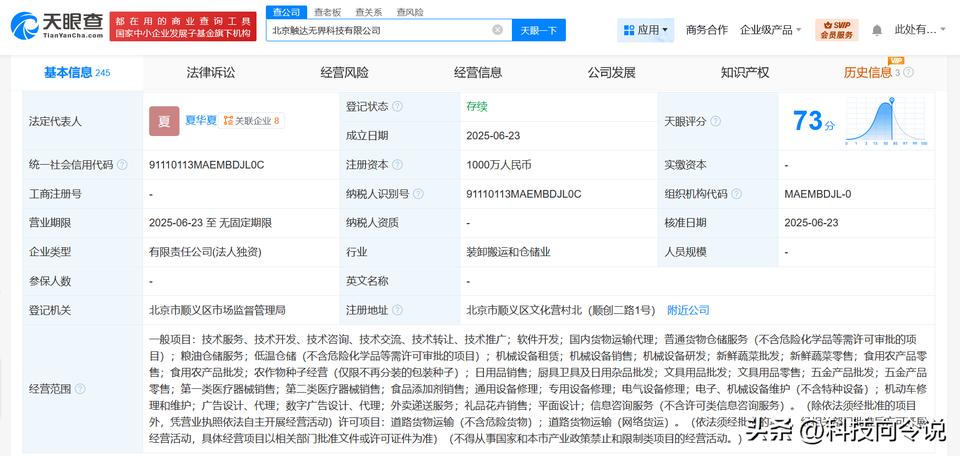The image size is (960, 456).
Task: Click credit code 91110113MAEMBDJL0C in 统一社会信用代码 row
Action: point(206,165)
